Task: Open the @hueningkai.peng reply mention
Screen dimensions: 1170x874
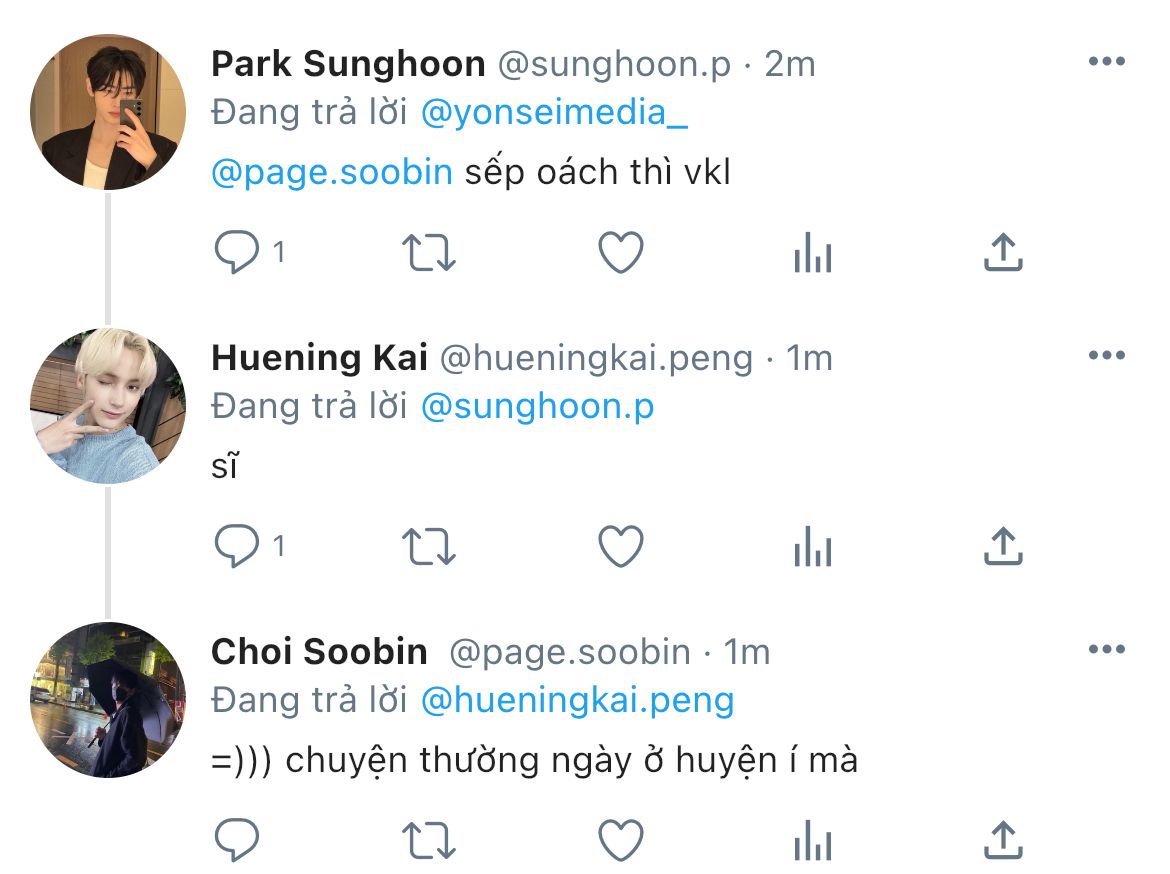Action: (578, 700)
